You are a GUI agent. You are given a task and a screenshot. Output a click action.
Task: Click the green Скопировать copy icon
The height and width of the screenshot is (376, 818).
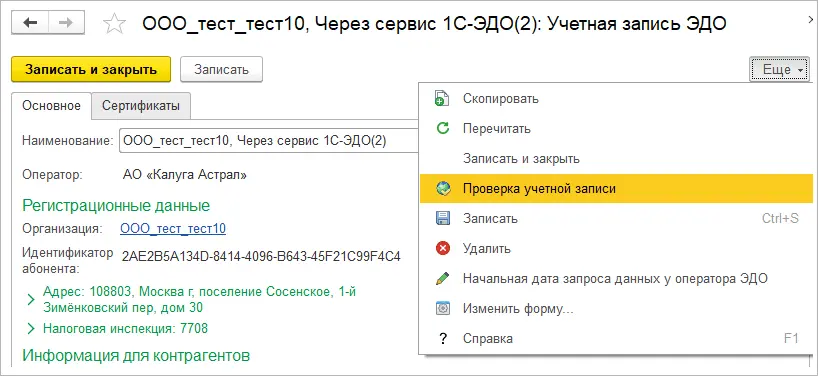coord(442,99)
